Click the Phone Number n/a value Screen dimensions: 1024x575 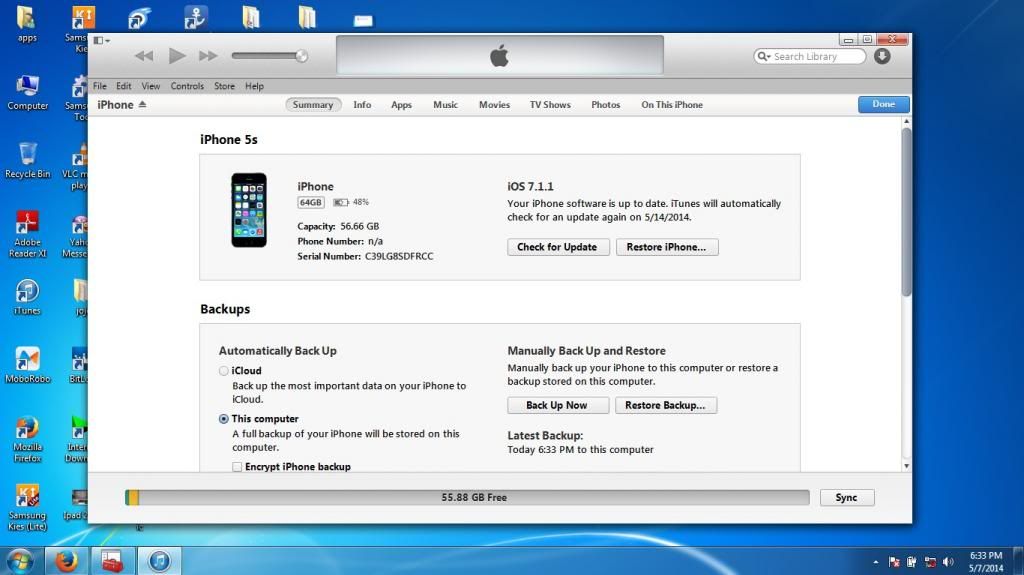(x=376, y=241)
